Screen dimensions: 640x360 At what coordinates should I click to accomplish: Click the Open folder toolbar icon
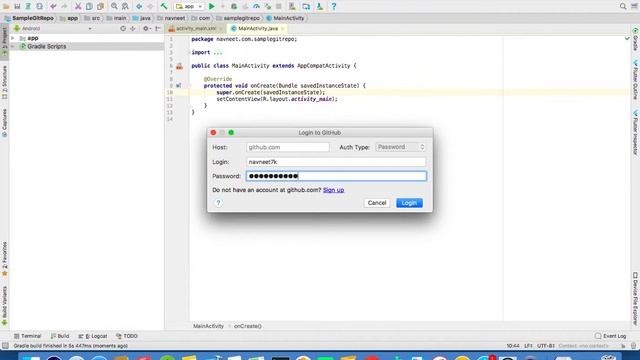(6, 6)
